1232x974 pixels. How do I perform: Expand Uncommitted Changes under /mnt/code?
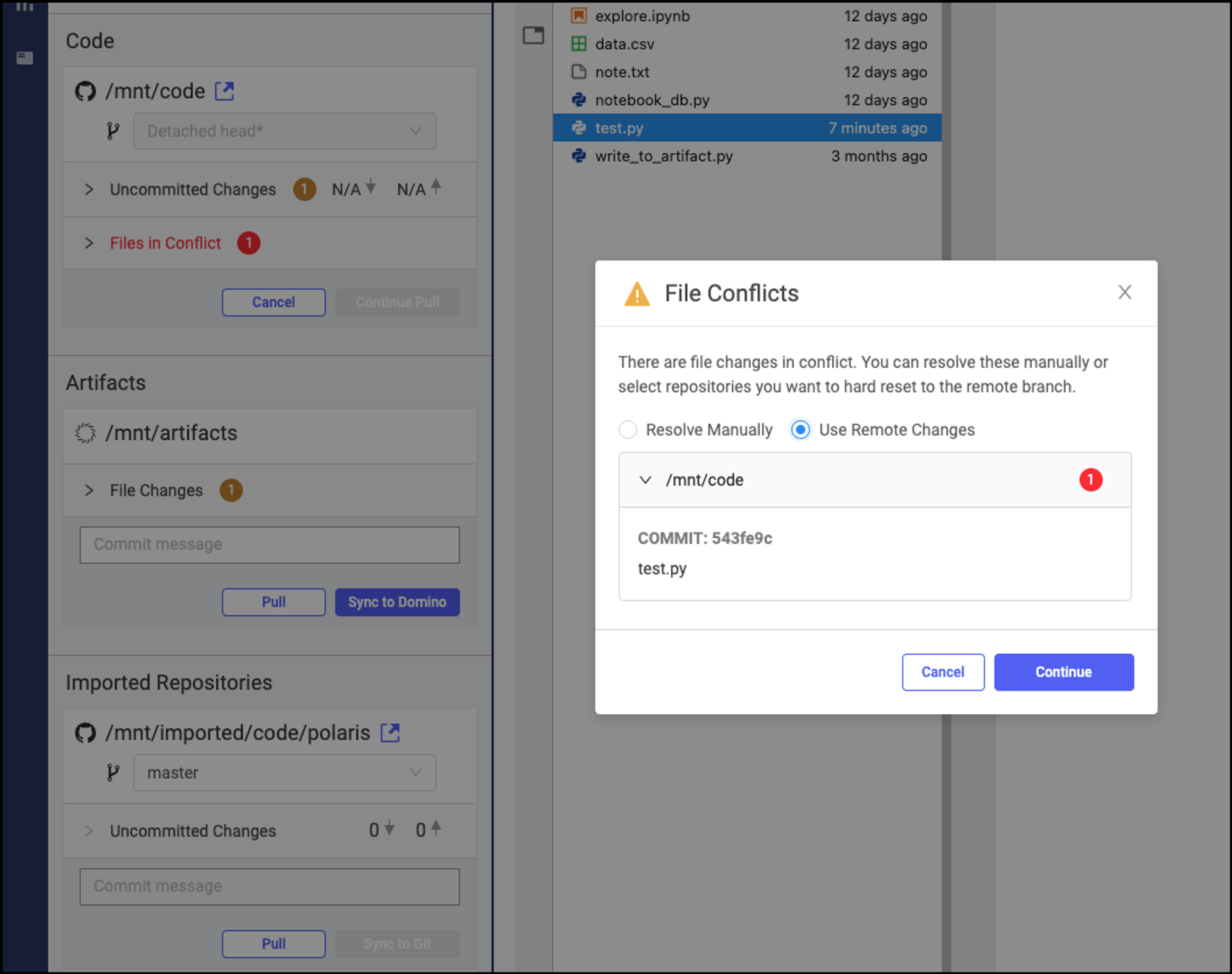tap(89, 189)
